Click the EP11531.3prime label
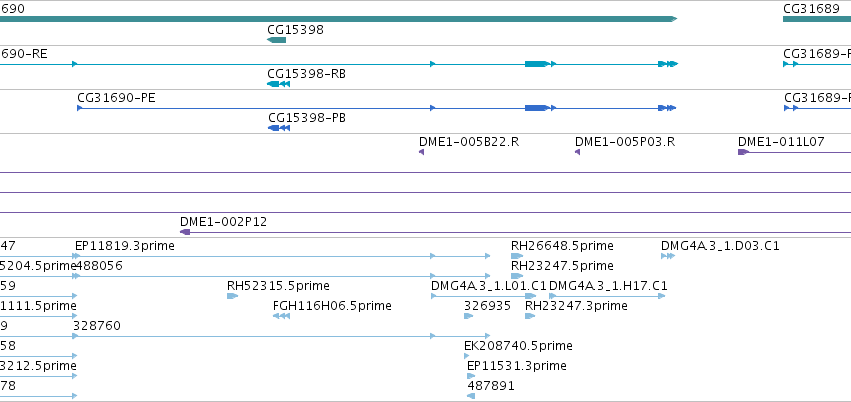 [517, 366]
